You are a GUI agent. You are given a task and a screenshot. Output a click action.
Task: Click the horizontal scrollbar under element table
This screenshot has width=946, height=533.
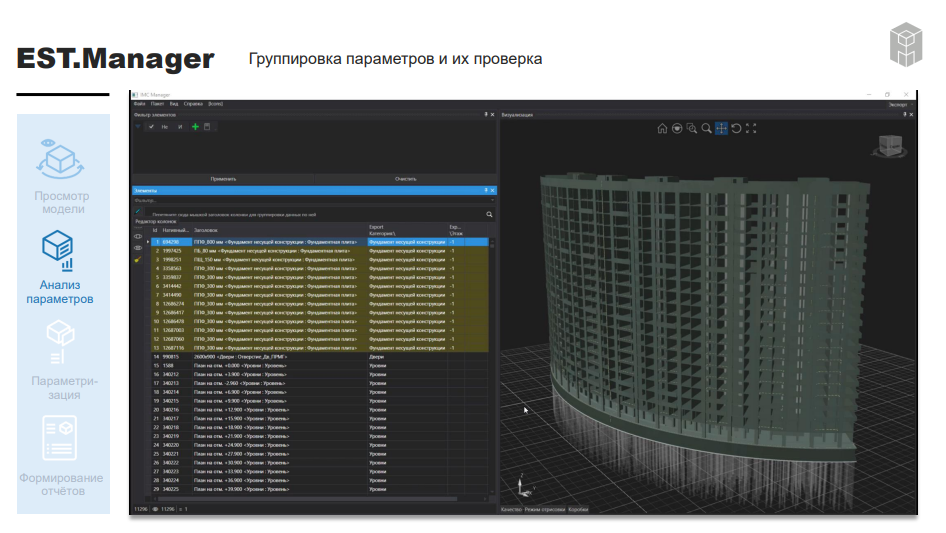click(308, 499)
